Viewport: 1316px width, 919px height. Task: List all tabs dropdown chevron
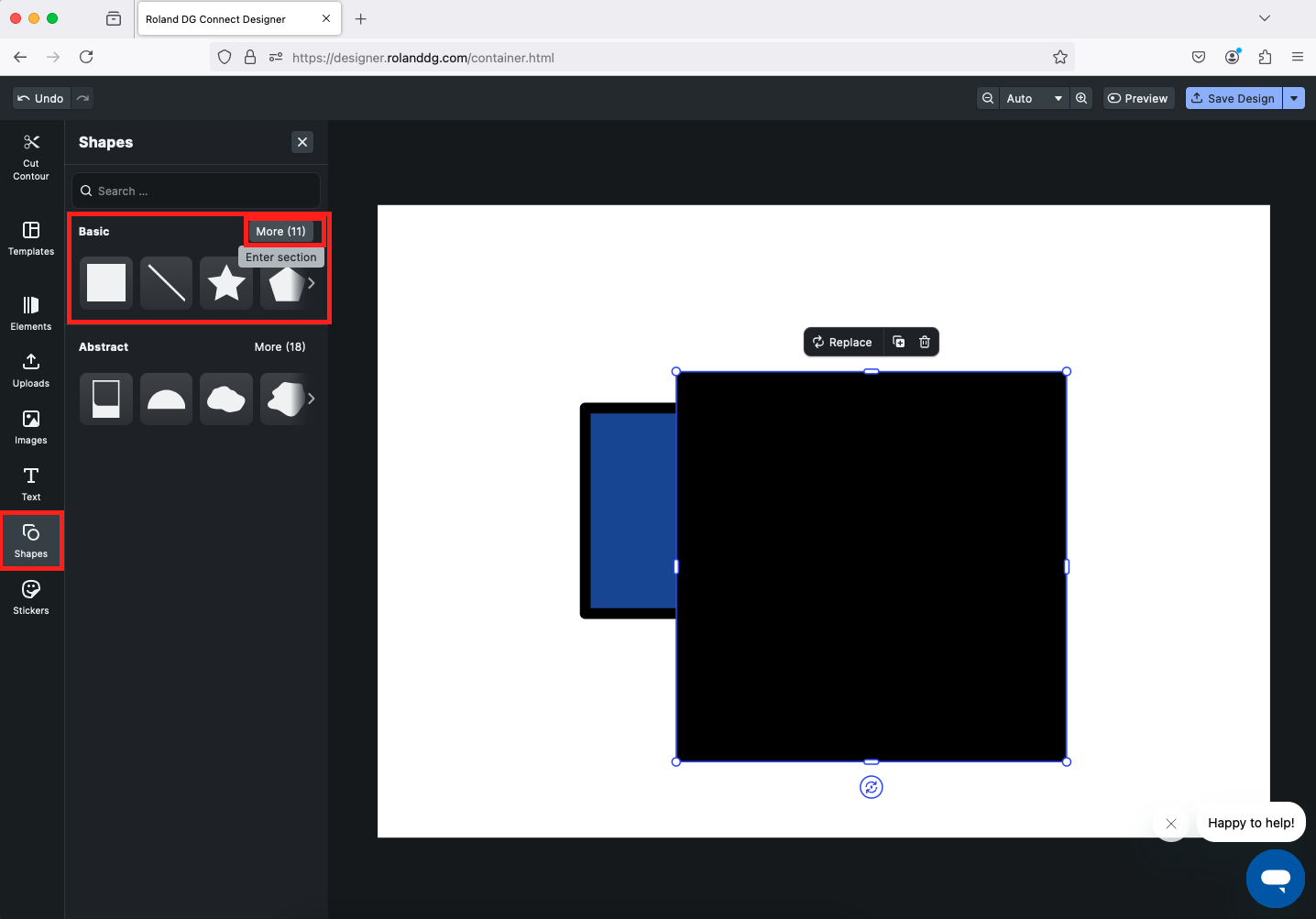click(1265, 18)
